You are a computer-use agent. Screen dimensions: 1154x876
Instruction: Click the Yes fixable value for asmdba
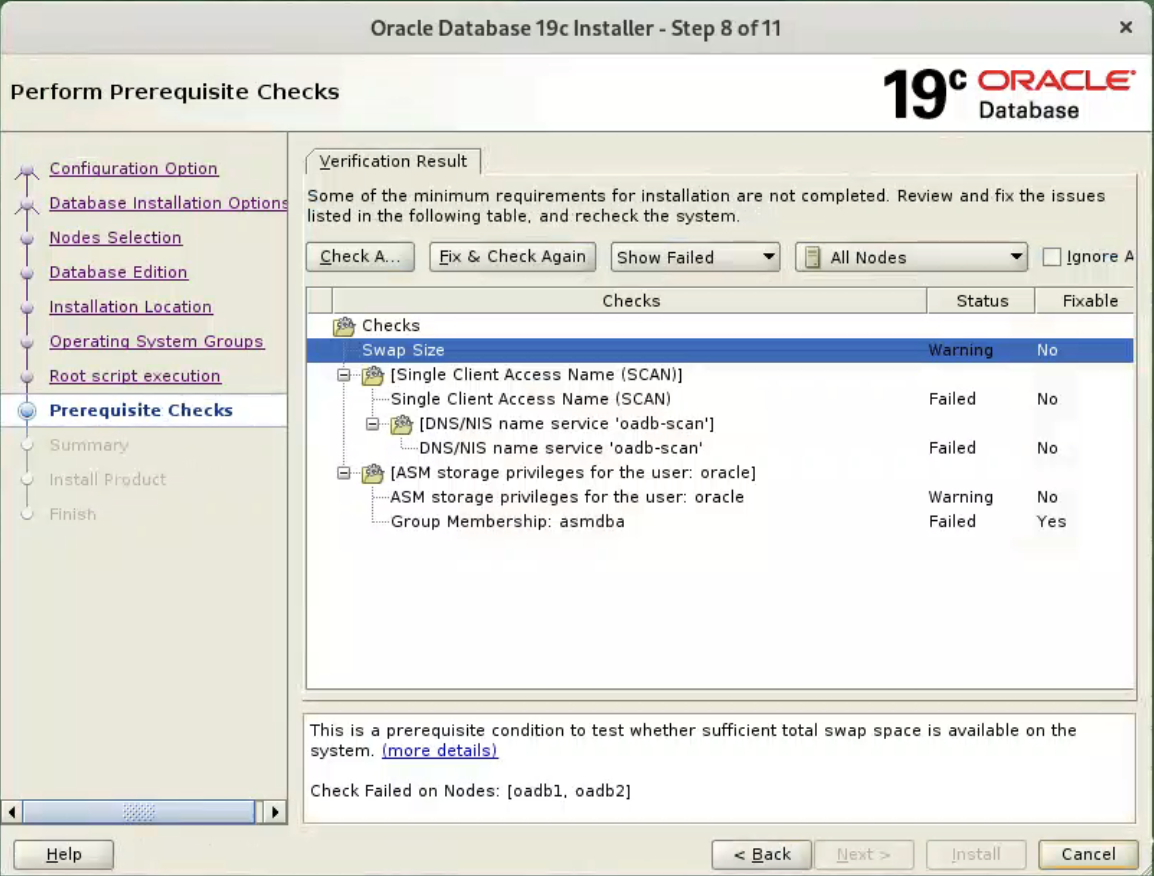coord(1051,522)
